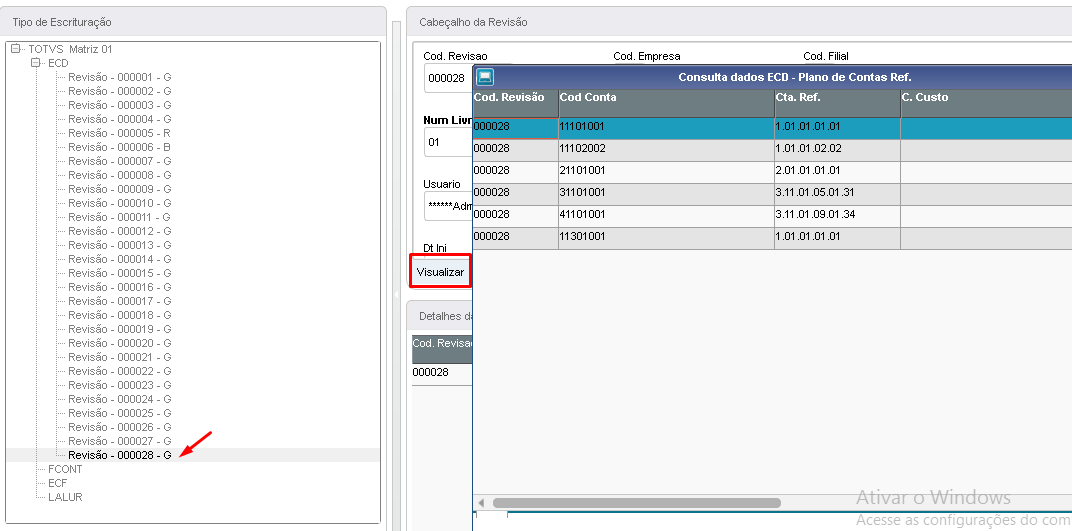Select Revisão - 000012 - G
1072x531 pixels.
point(120,231)
